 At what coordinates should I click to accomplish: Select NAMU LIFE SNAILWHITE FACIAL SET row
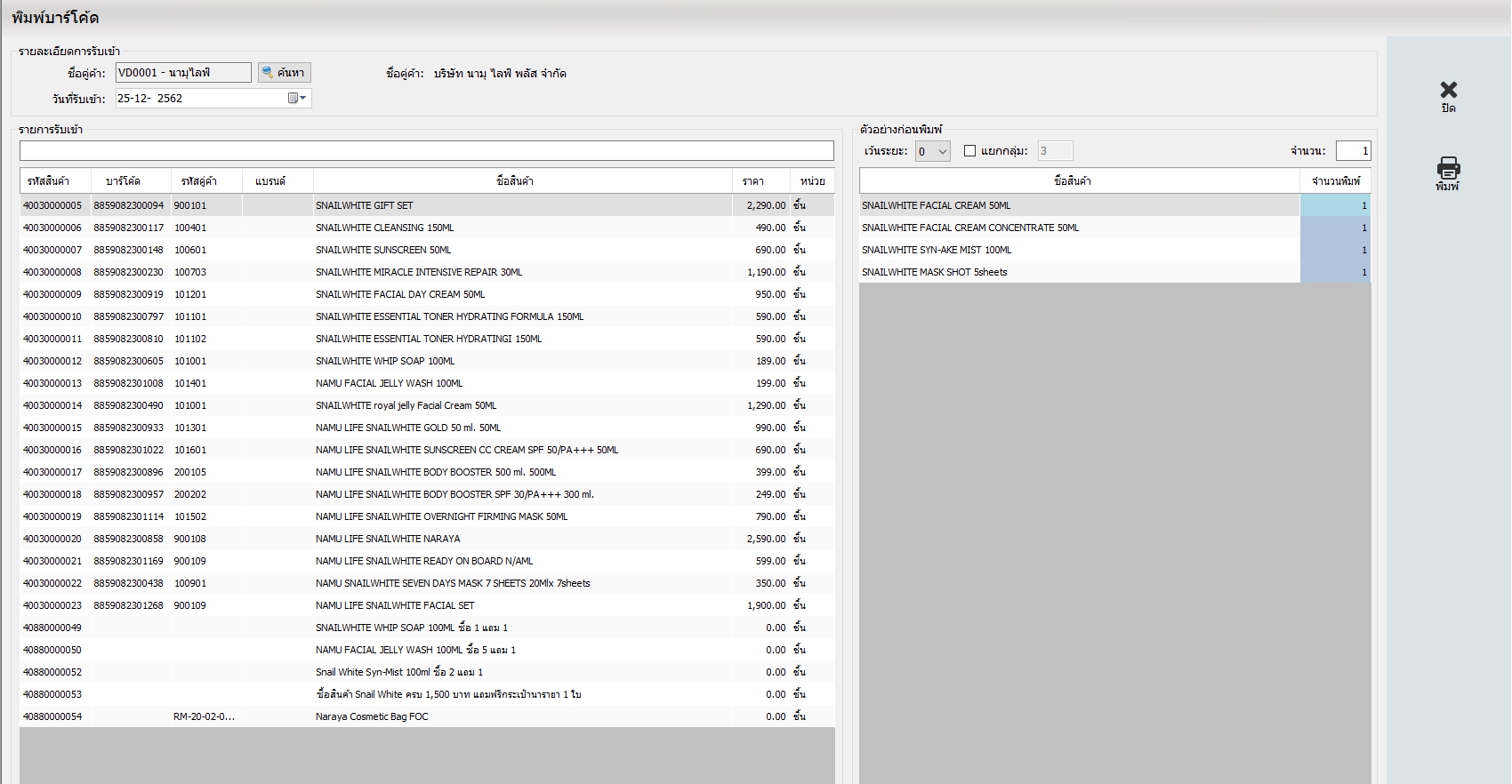[x=427, y=605]
